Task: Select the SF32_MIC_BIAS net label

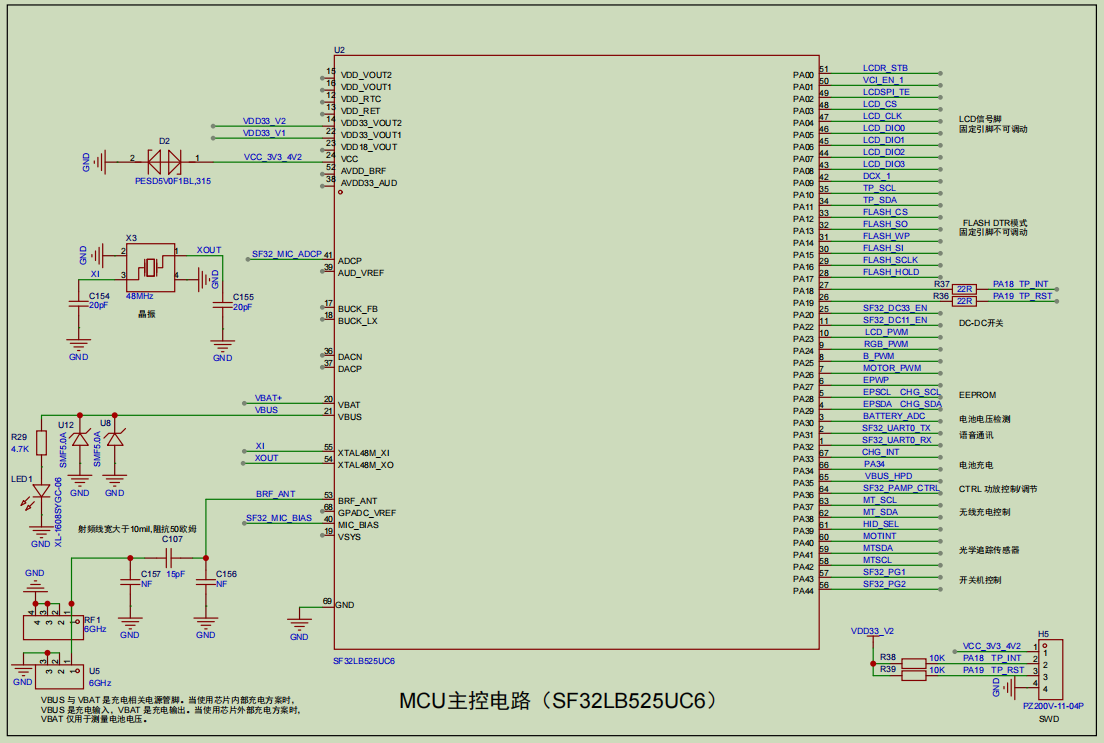Action: click(278, 518)
